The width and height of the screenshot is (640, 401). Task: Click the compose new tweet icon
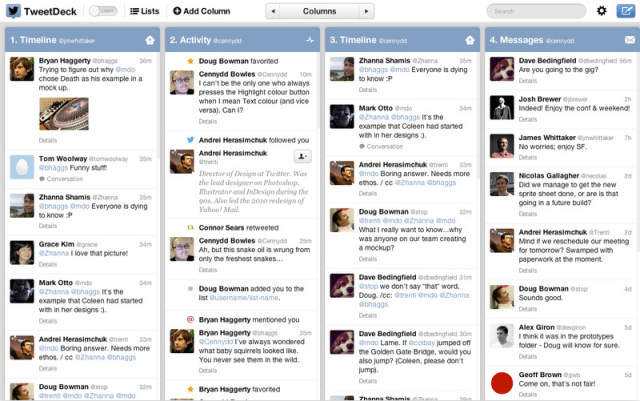[x=626, y=11]
